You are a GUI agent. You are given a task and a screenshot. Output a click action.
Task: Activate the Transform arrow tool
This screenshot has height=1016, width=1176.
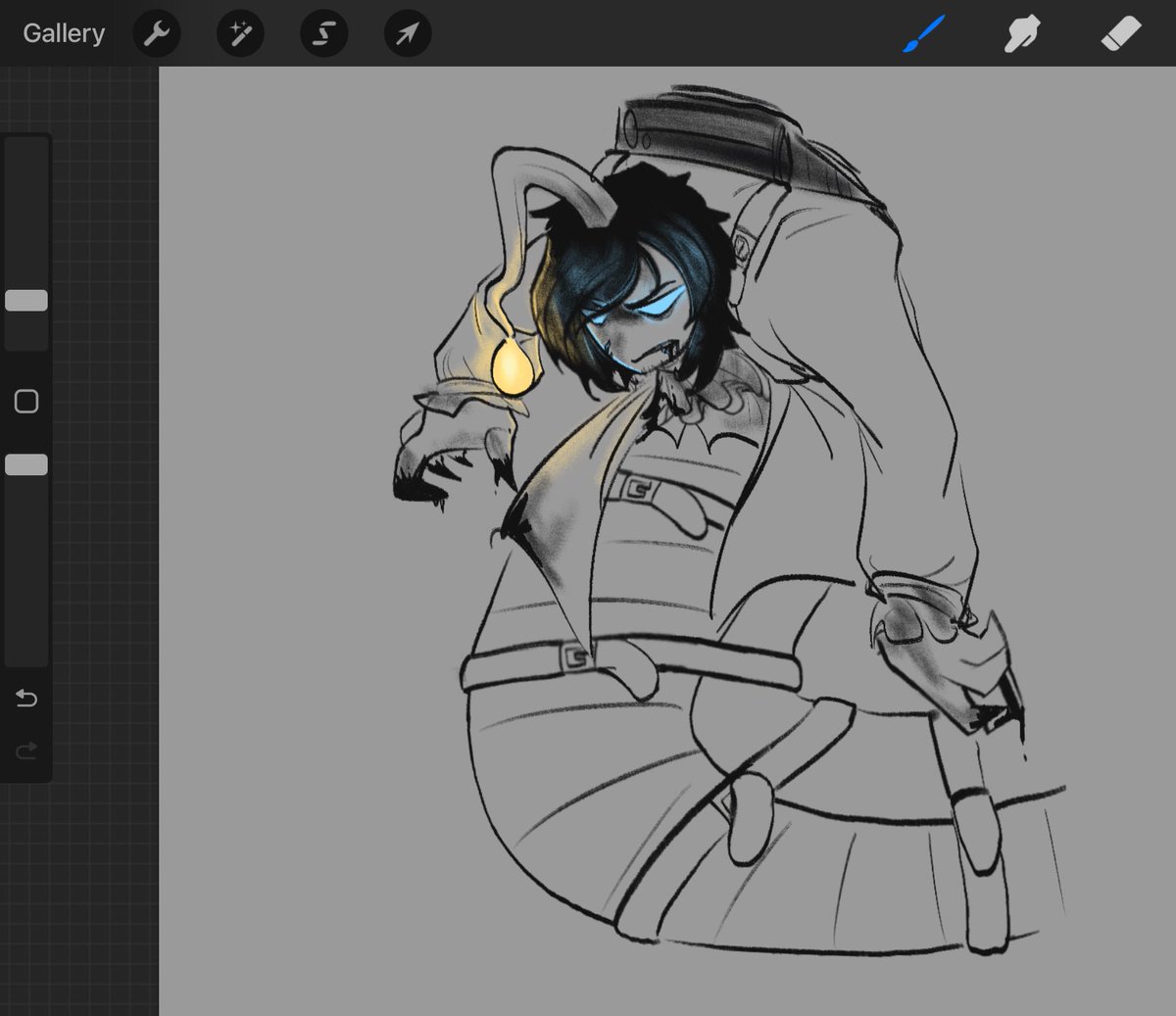point(408,34)
